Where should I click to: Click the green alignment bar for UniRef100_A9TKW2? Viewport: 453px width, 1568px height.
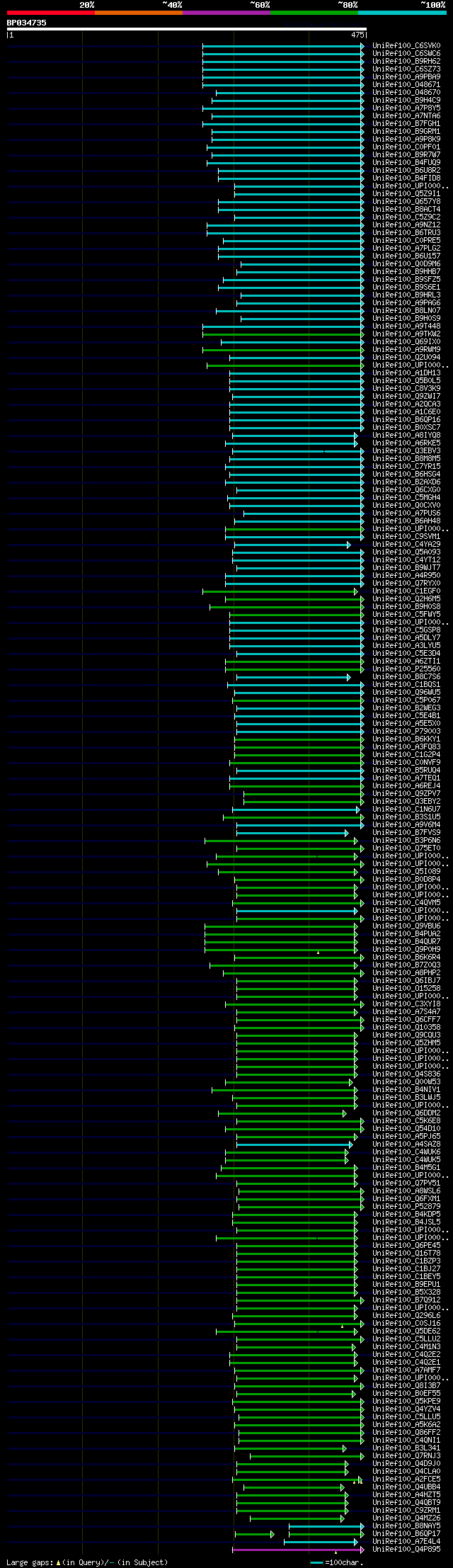pos(283,334)
